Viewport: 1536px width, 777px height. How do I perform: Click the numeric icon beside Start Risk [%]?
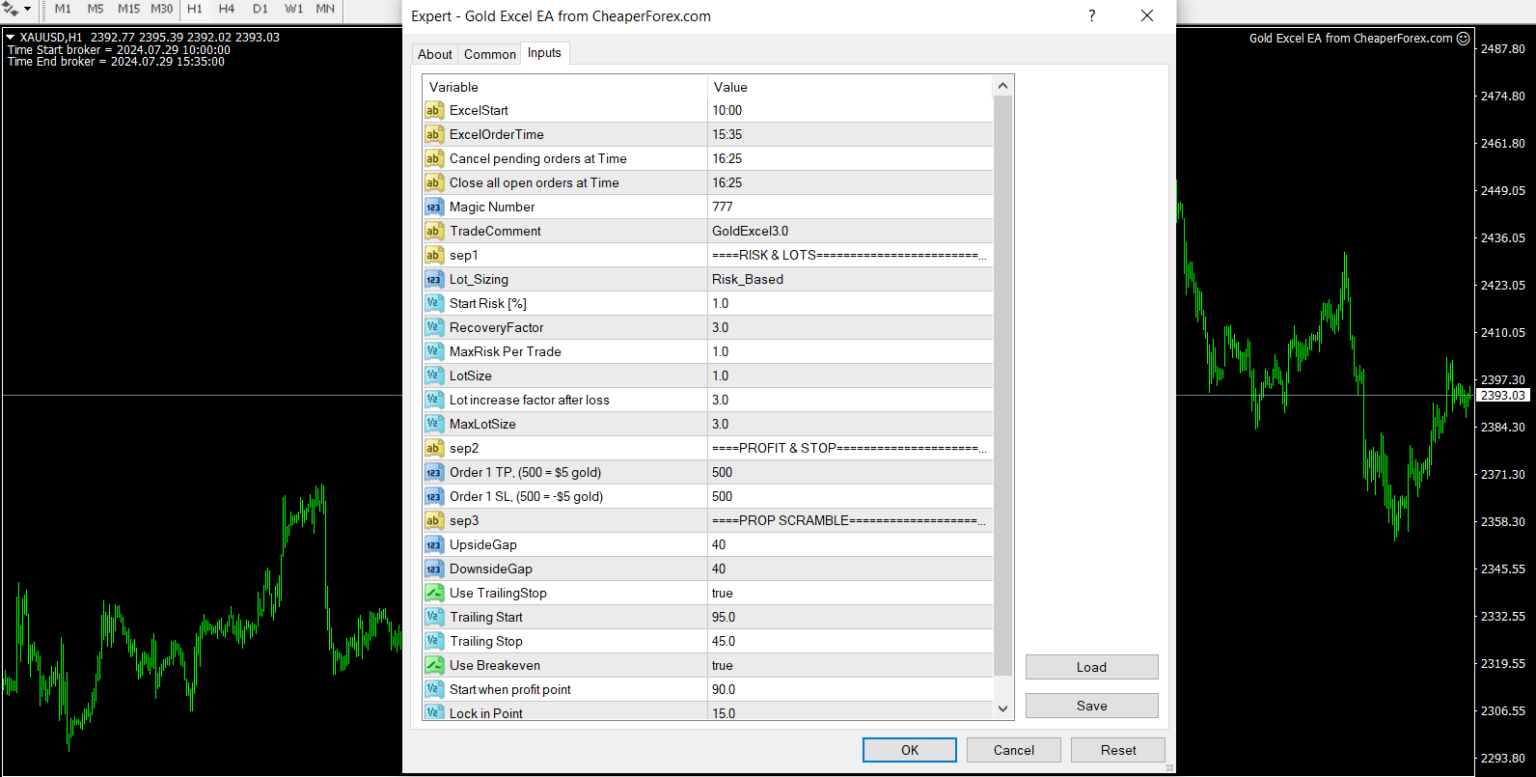434,303
